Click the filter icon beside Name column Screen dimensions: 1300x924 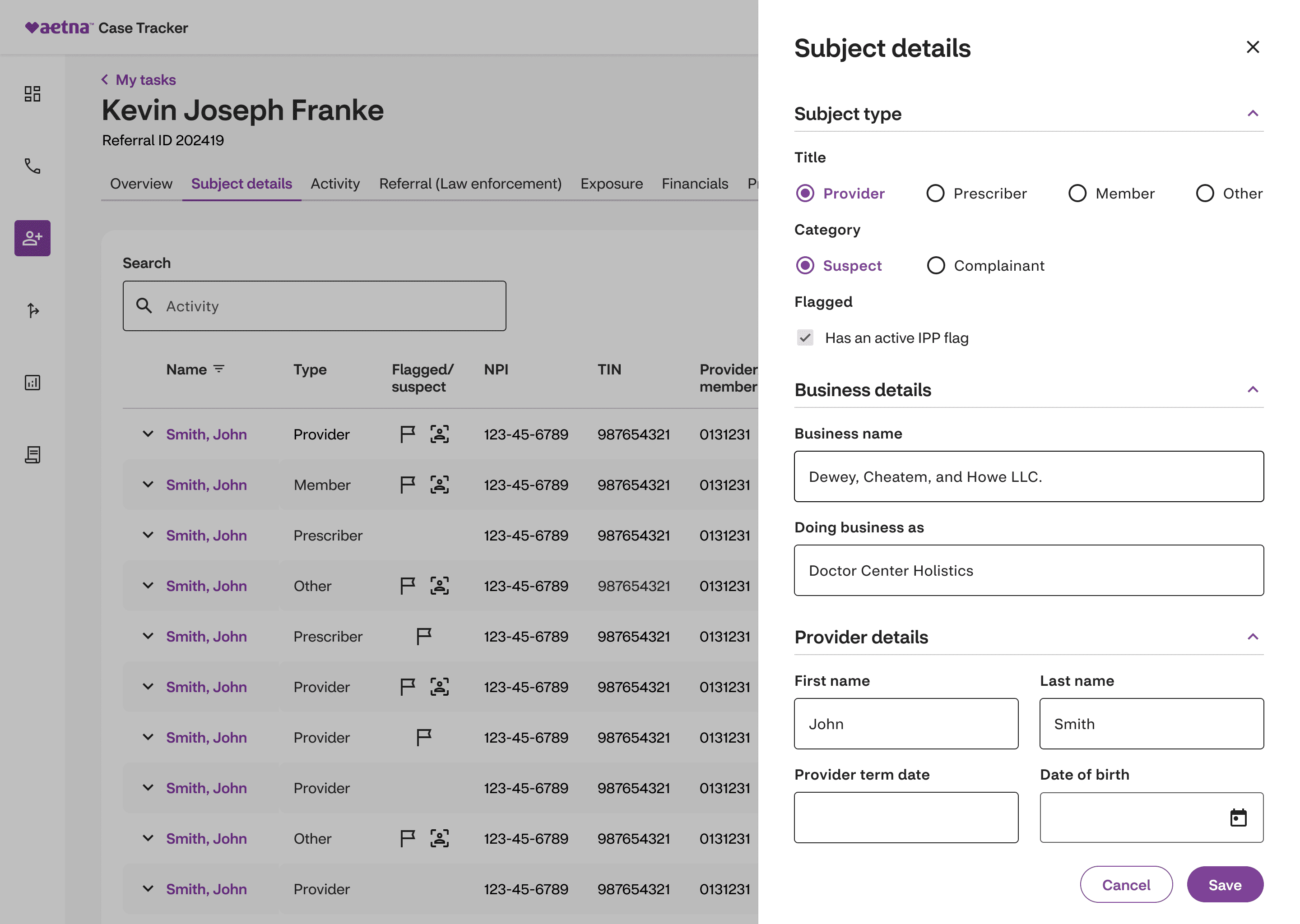(219, 369)
